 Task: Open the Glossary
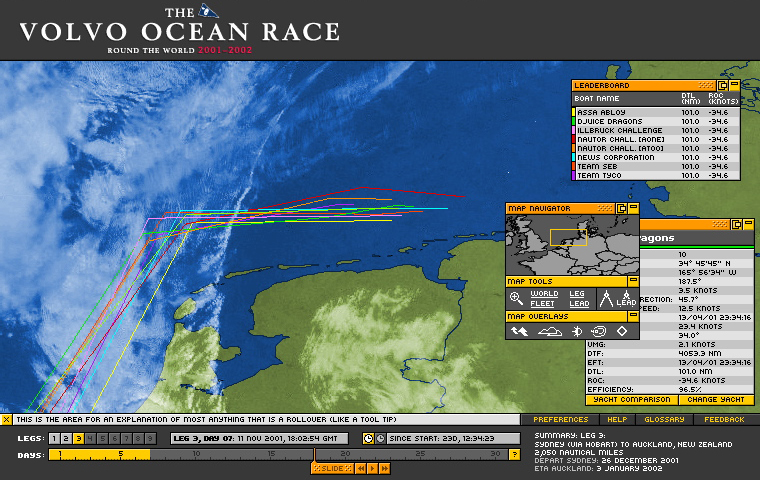[x=664, y=419]
